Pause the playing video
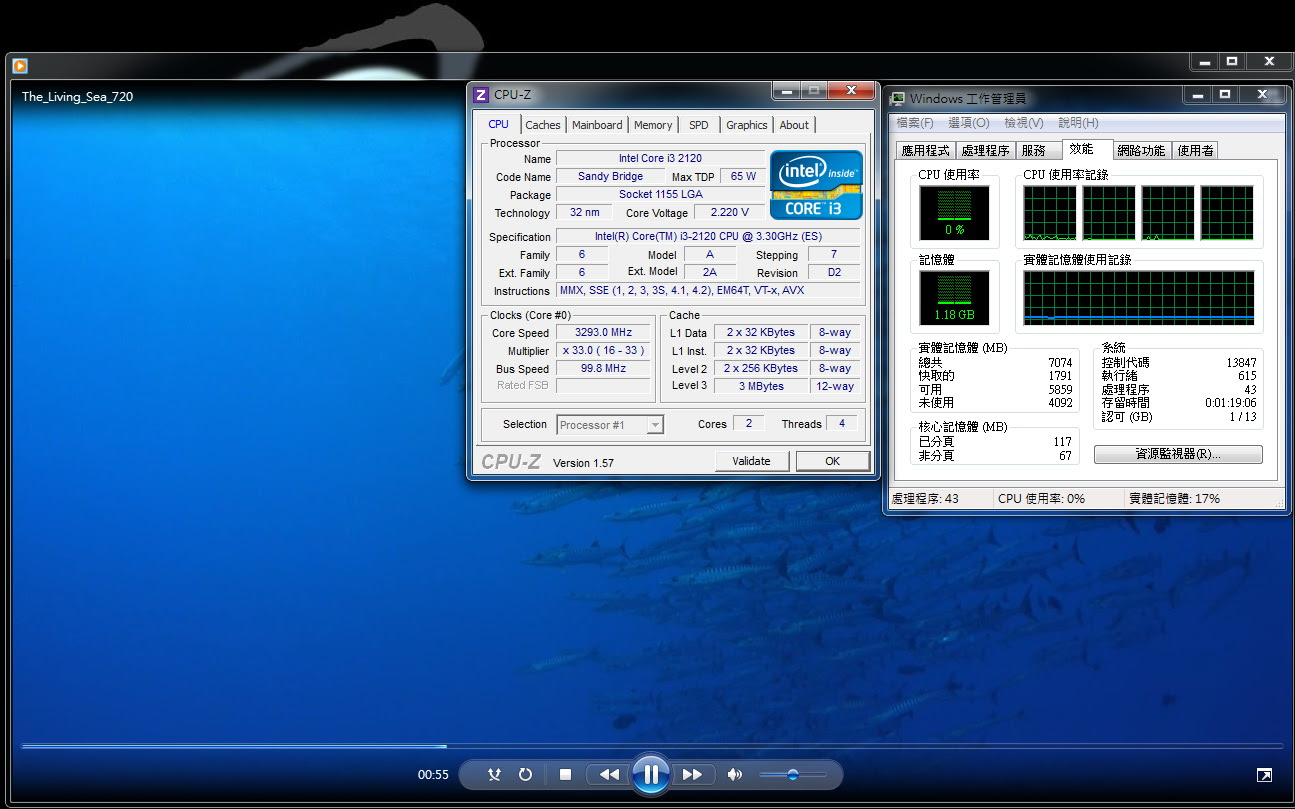Image resolution: width=1295 pixels, height=809 pixels. [650, 774]
